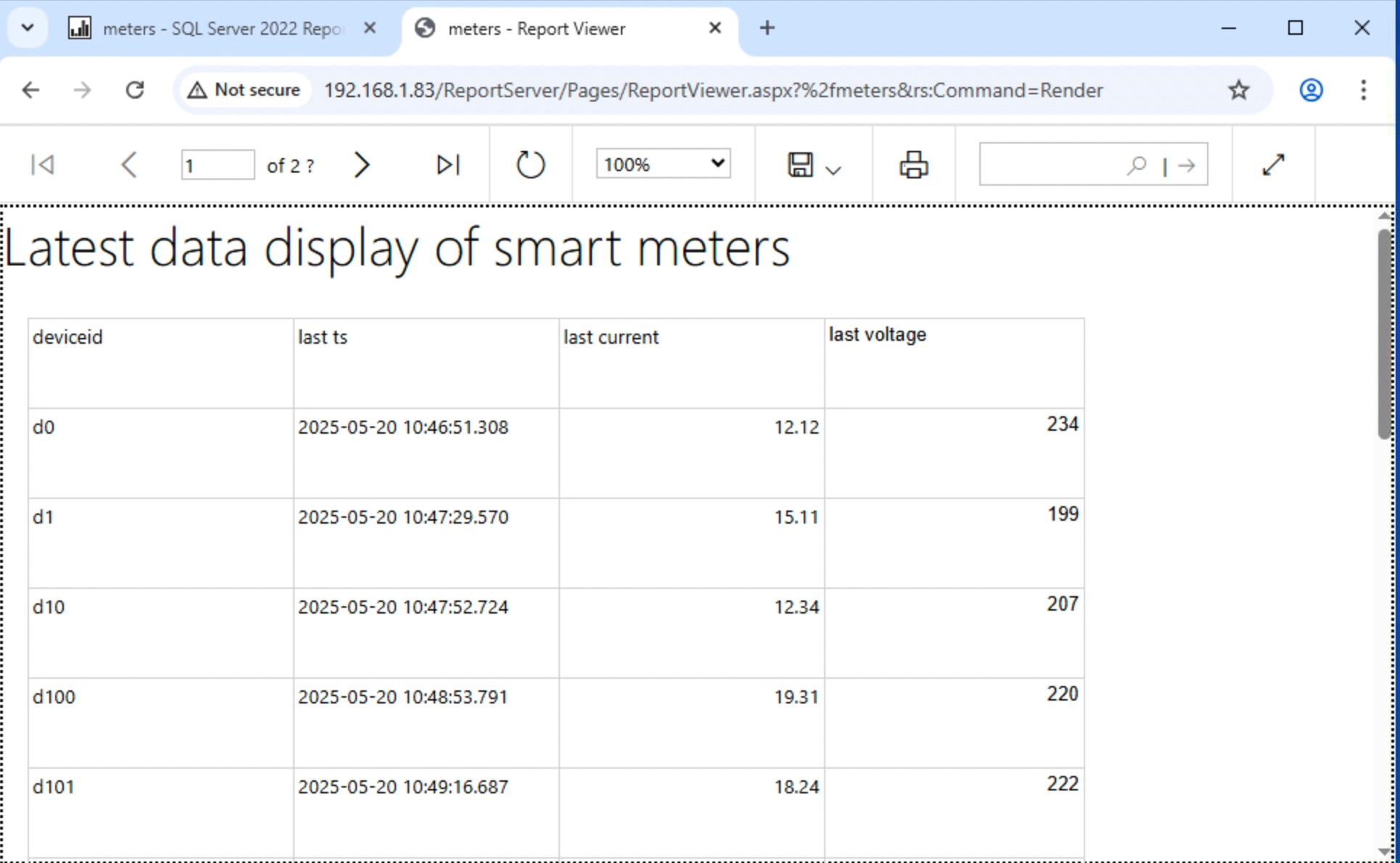Image resolution: width=1400 pixels, height=863 pixels.
Task: Click the find next arrow
Action: pyautogui.click(x=1187, y=165)
